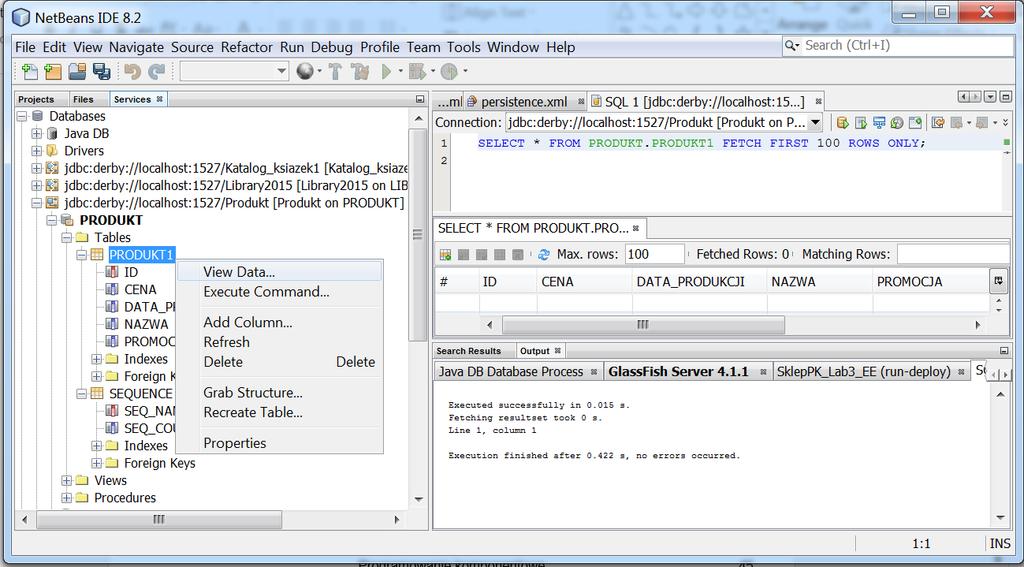The height and width of the screenshot is (567, 1024).
Task: Close the persistence.xml editor tab
Action: coord(581,102)
